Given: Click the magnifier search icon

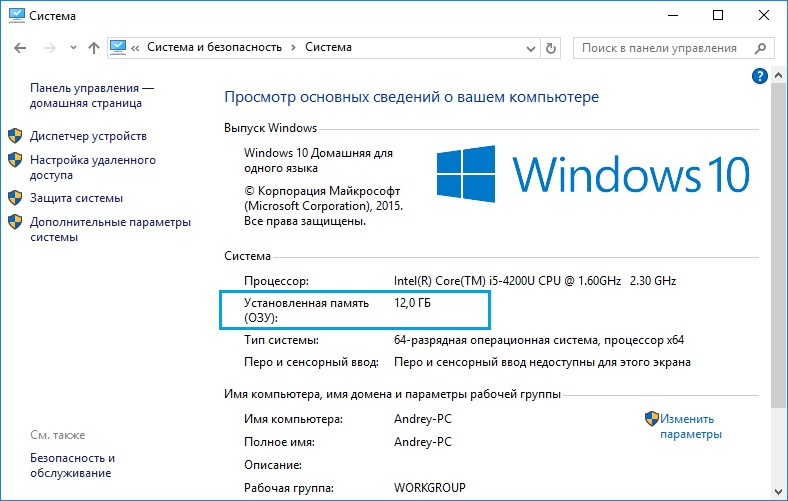Looking at the screenshot, I should coord(760,48).
